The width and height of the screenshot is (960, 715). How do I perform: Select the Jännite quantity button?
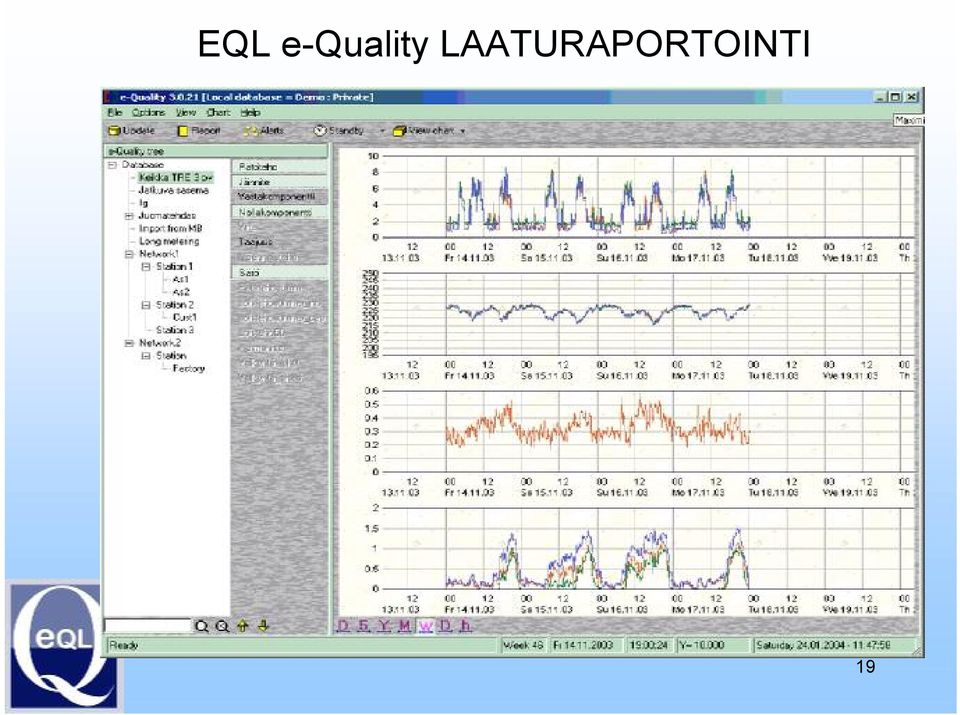(x=280, y=182)
